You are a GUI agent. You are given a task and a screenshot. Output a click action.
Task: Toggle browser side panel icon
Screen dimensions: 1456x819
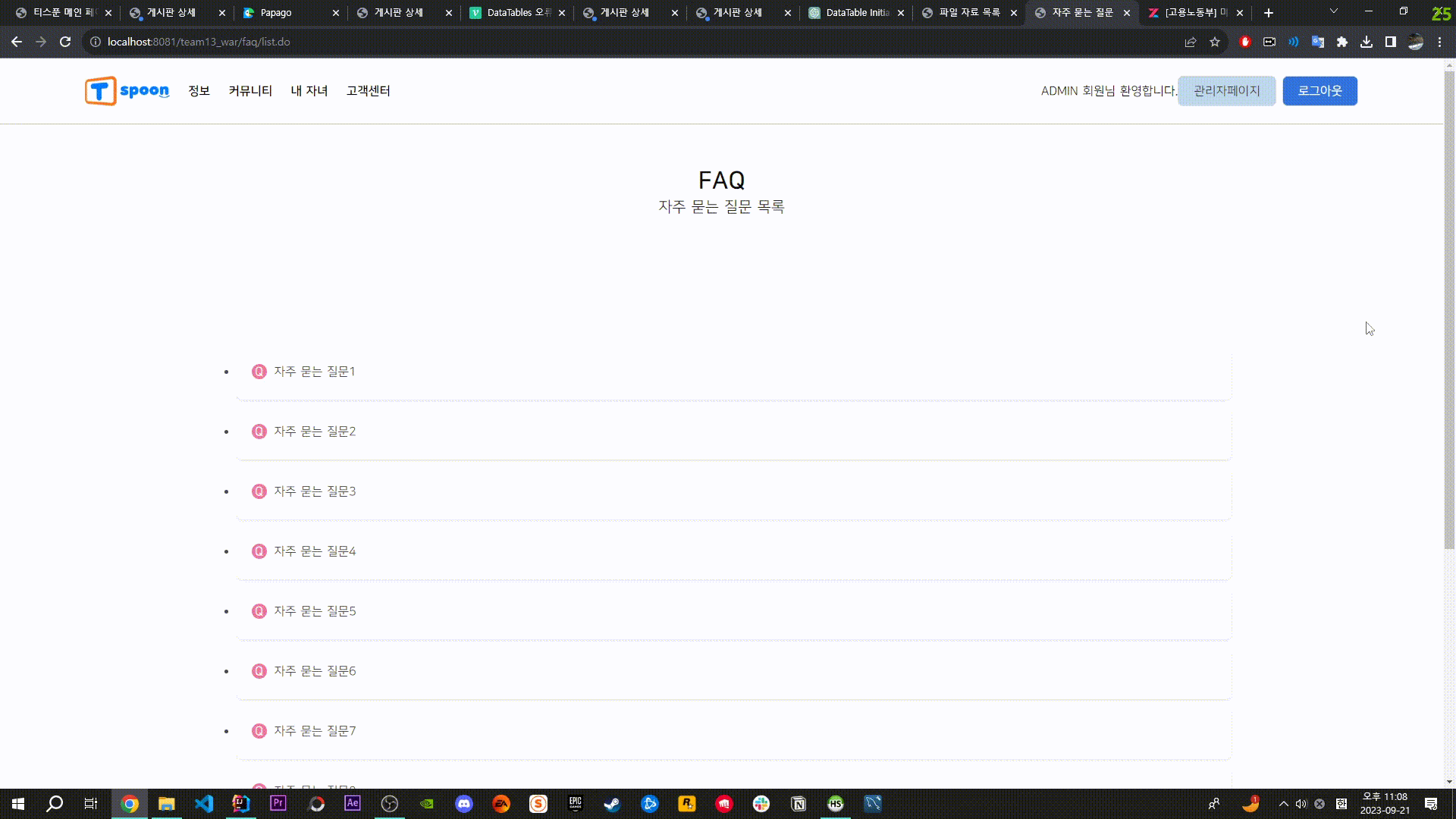pos(1391,42)
